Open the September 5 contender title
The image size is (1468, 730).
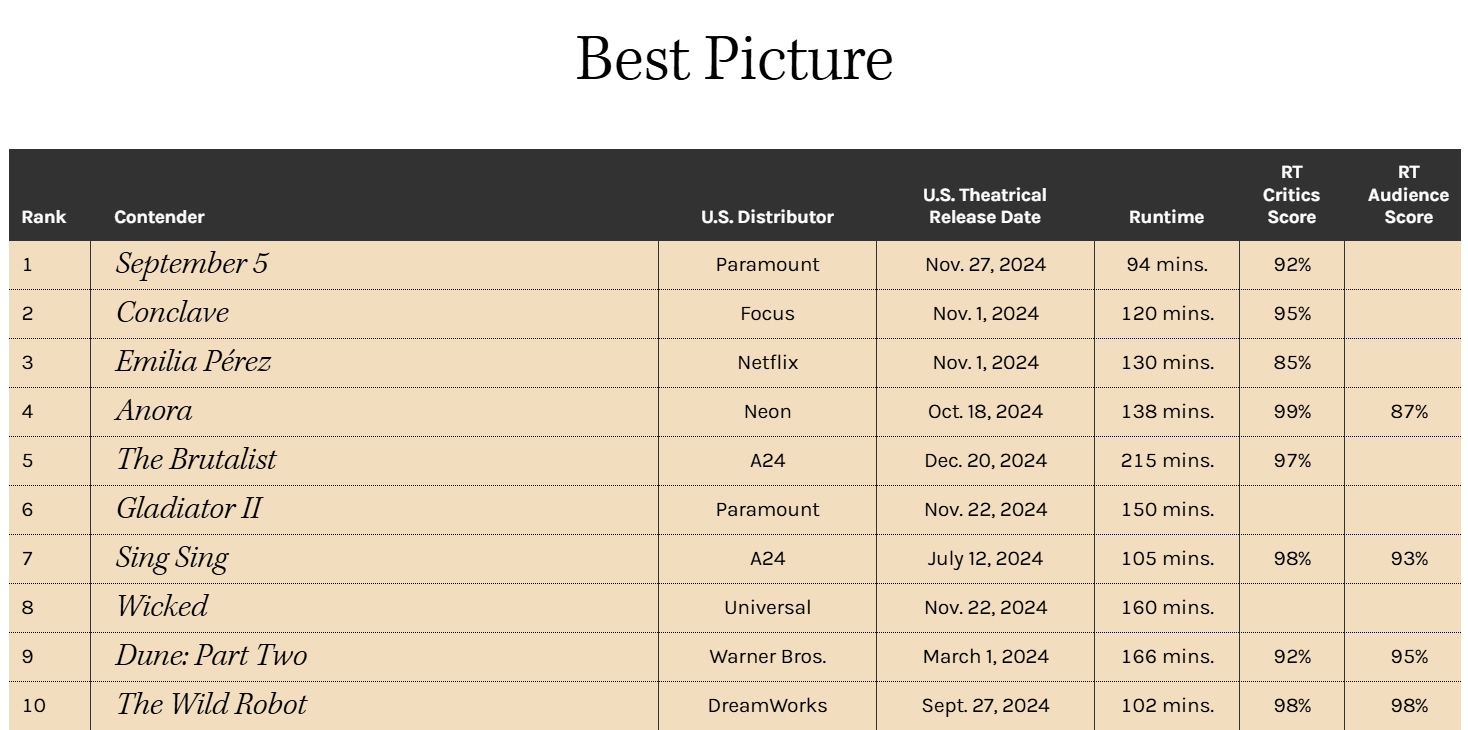point(192,264)
